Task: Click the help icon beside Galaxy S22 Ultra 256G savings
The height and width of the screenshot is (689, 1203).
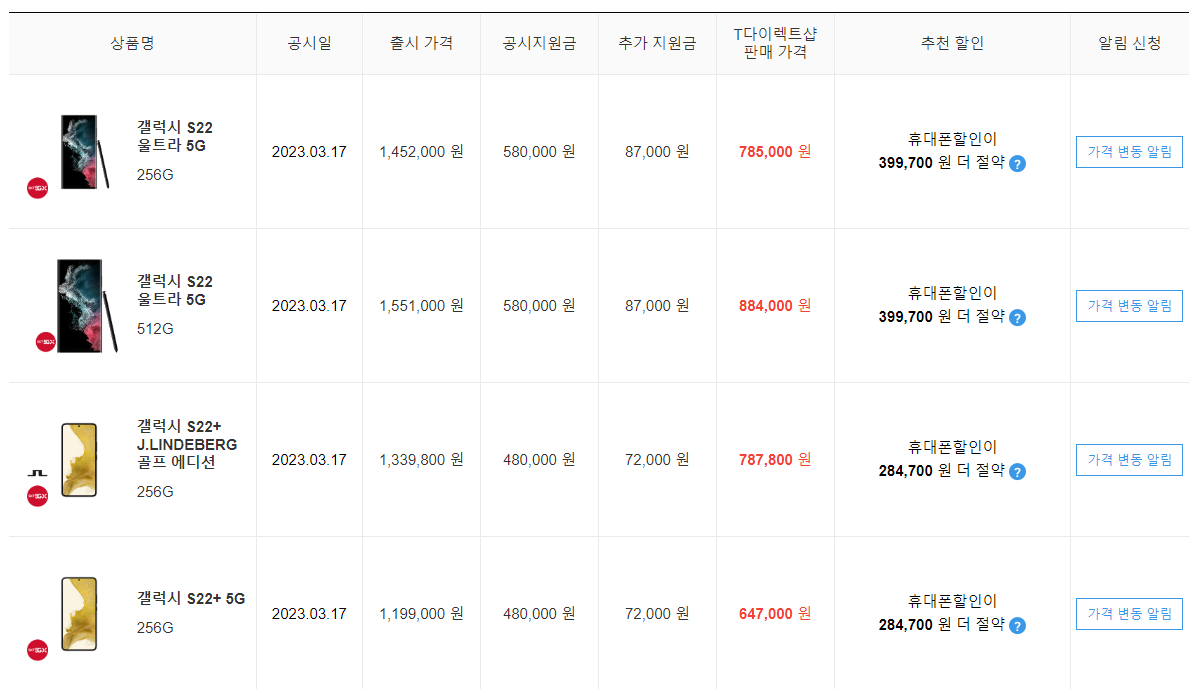Action: (x=1018, y=166)
